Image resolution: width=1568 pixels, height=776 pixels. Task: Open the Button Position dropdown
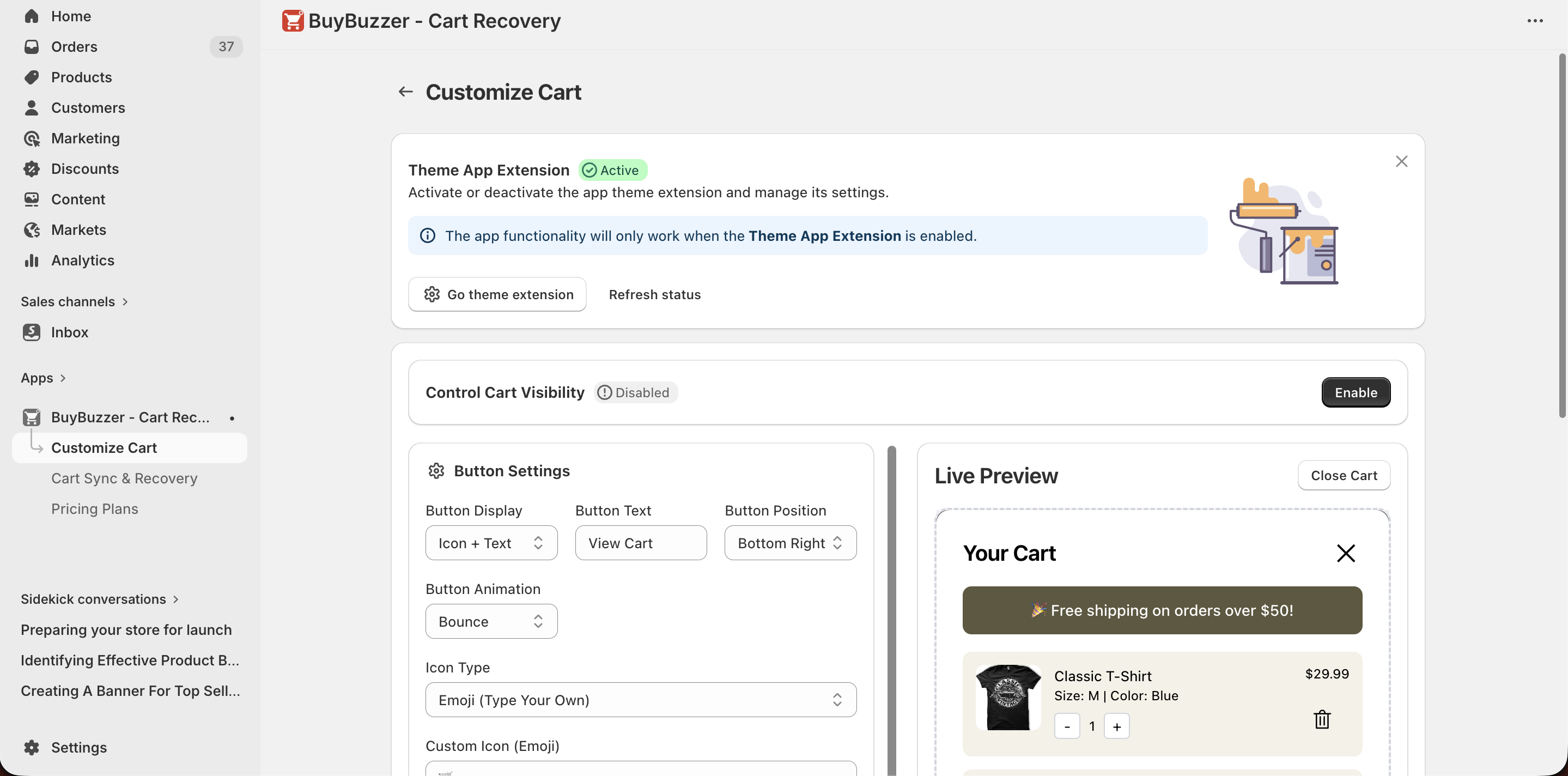(790, 543)
